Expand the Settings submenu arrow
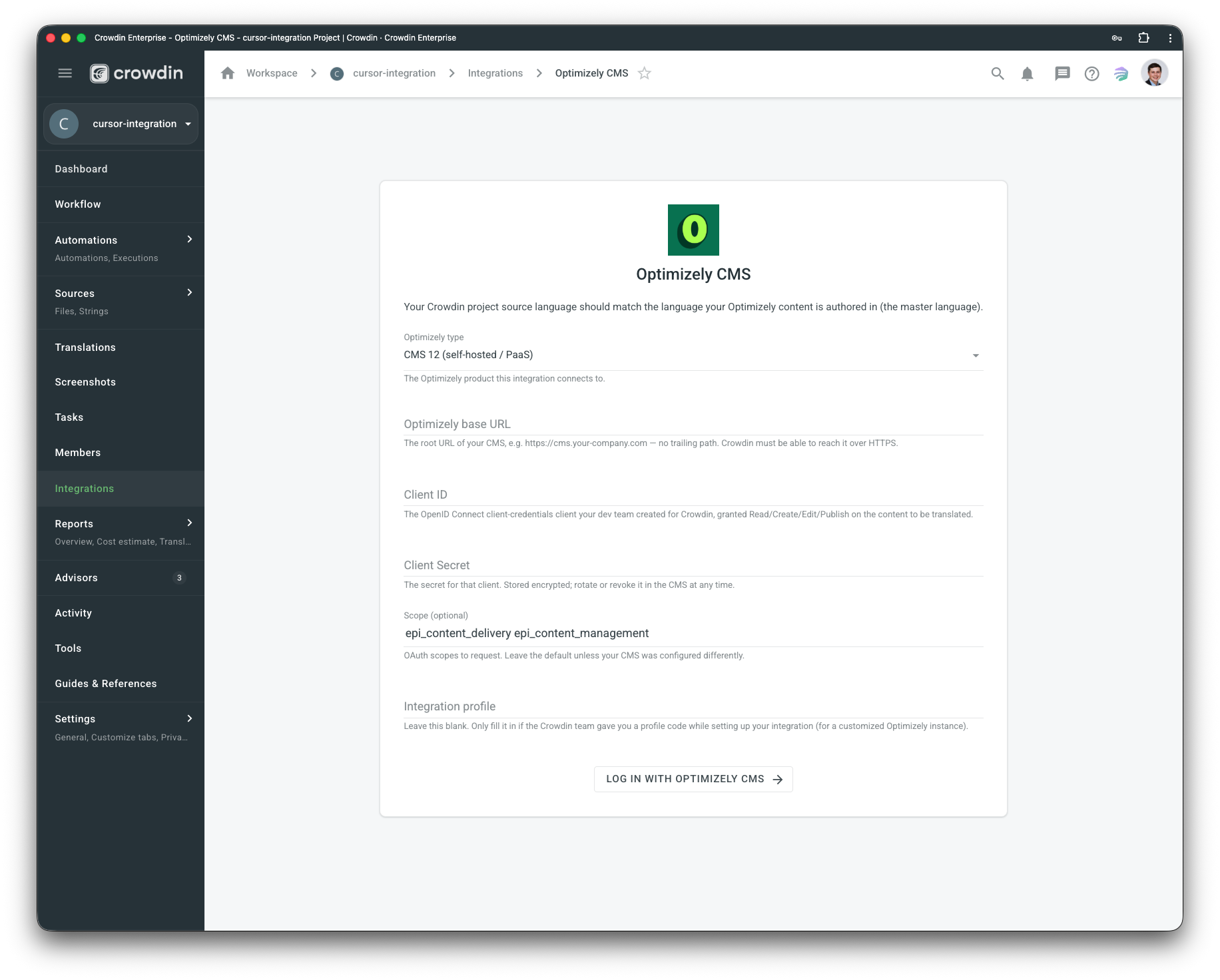 190,718
